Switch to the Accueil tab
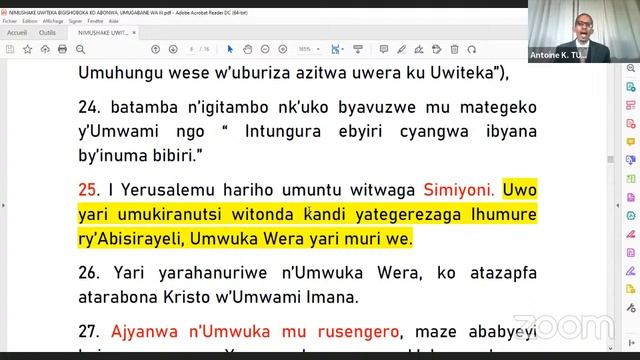 point(17,33)
